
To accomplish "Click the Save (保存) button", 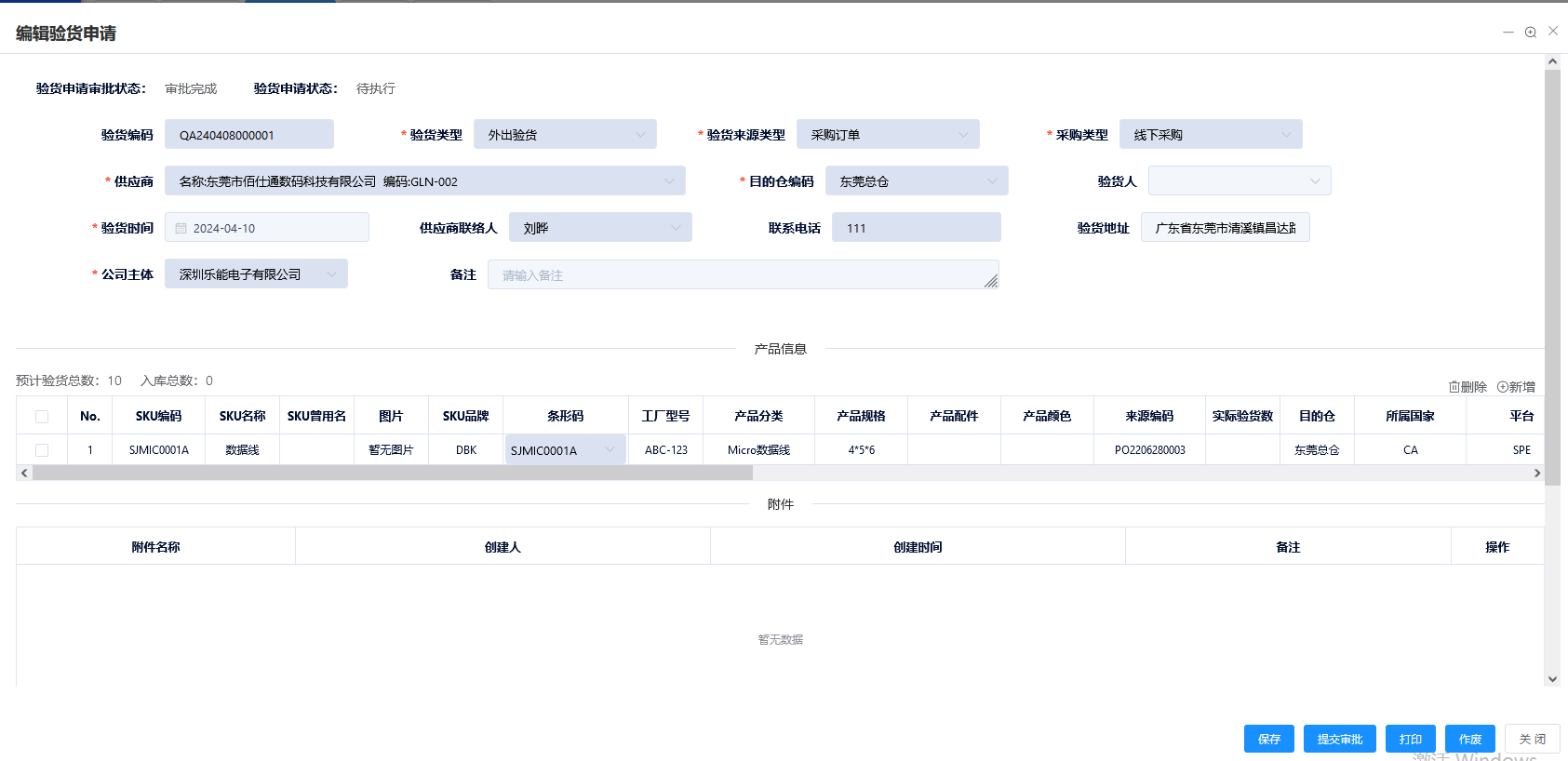I will (1268, 739).
